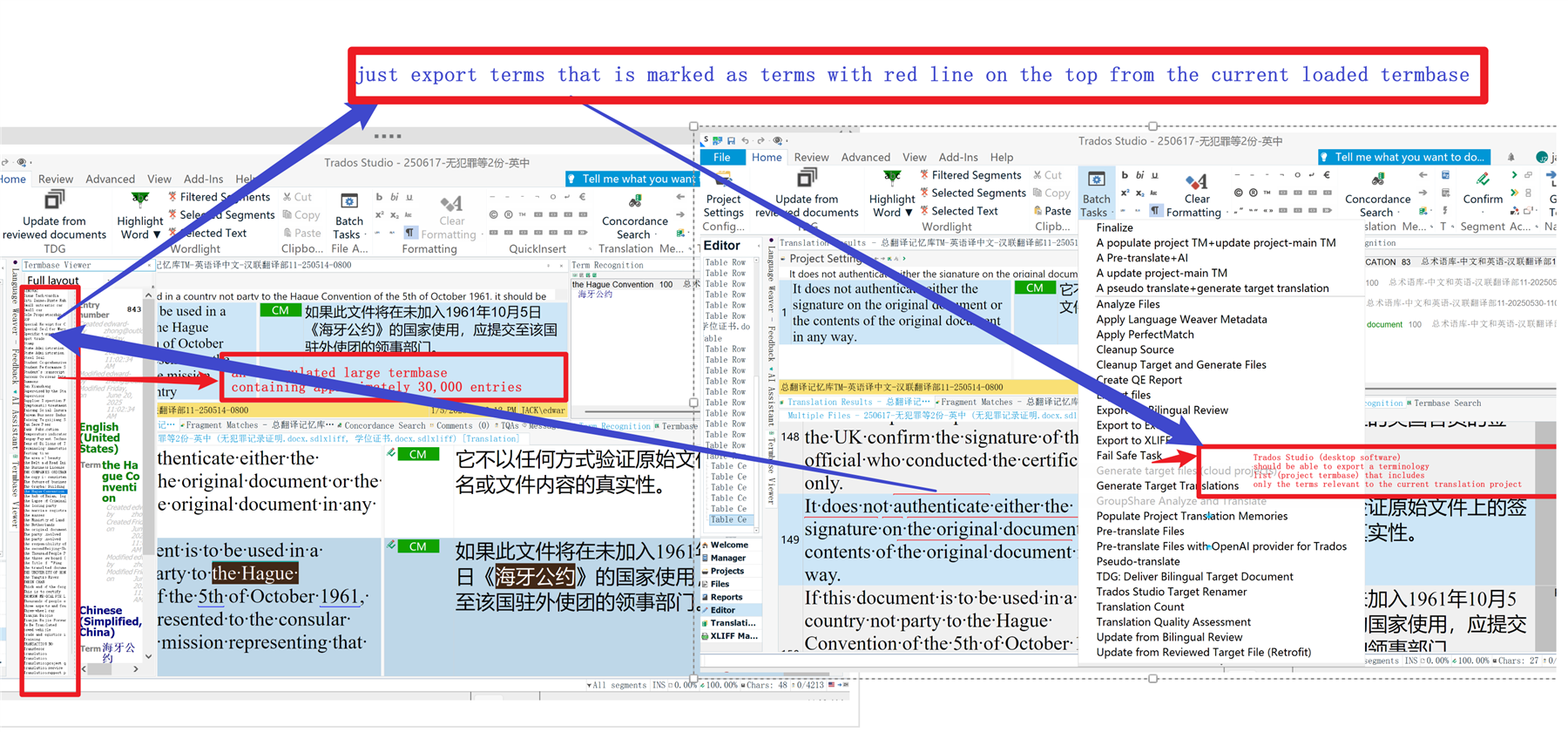Click Filtered Segments in left window ribbon
Image resolution: width=1568 pixels, height=732 pixels.
click(x=220, y=197)
